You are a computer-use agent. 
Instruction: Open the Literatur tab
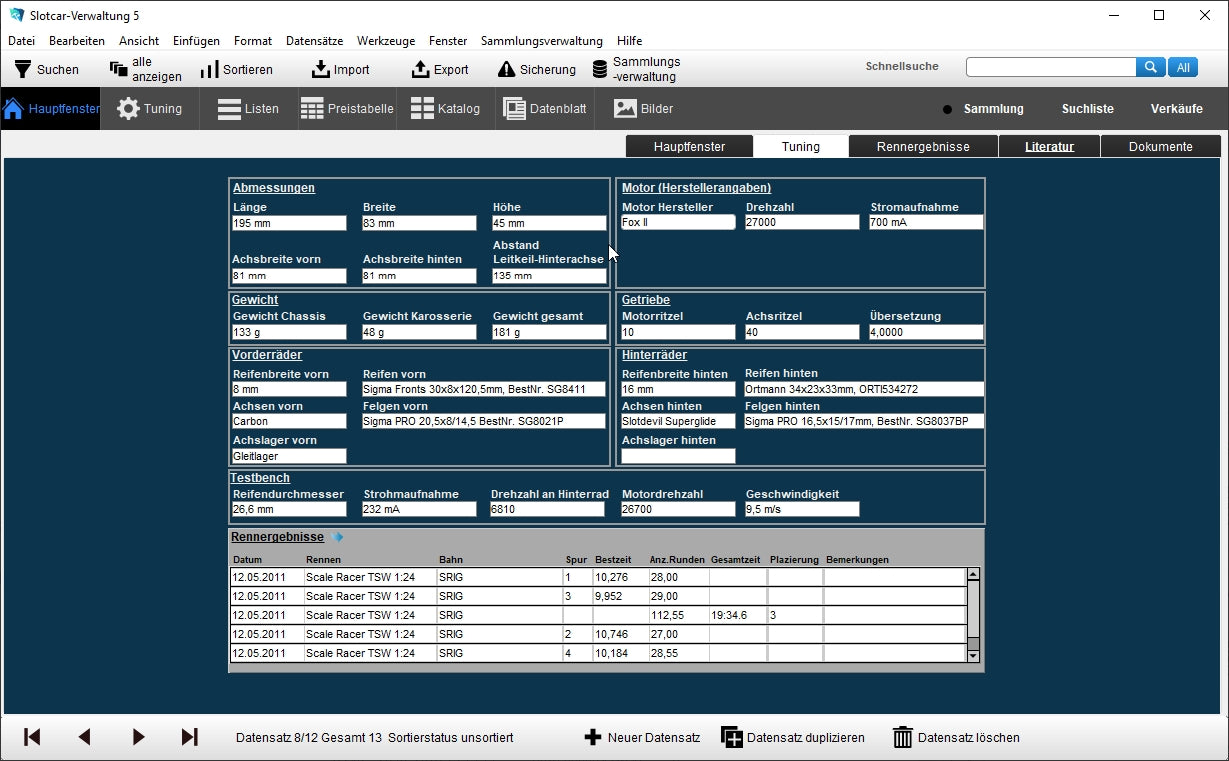click(1049, 146)
